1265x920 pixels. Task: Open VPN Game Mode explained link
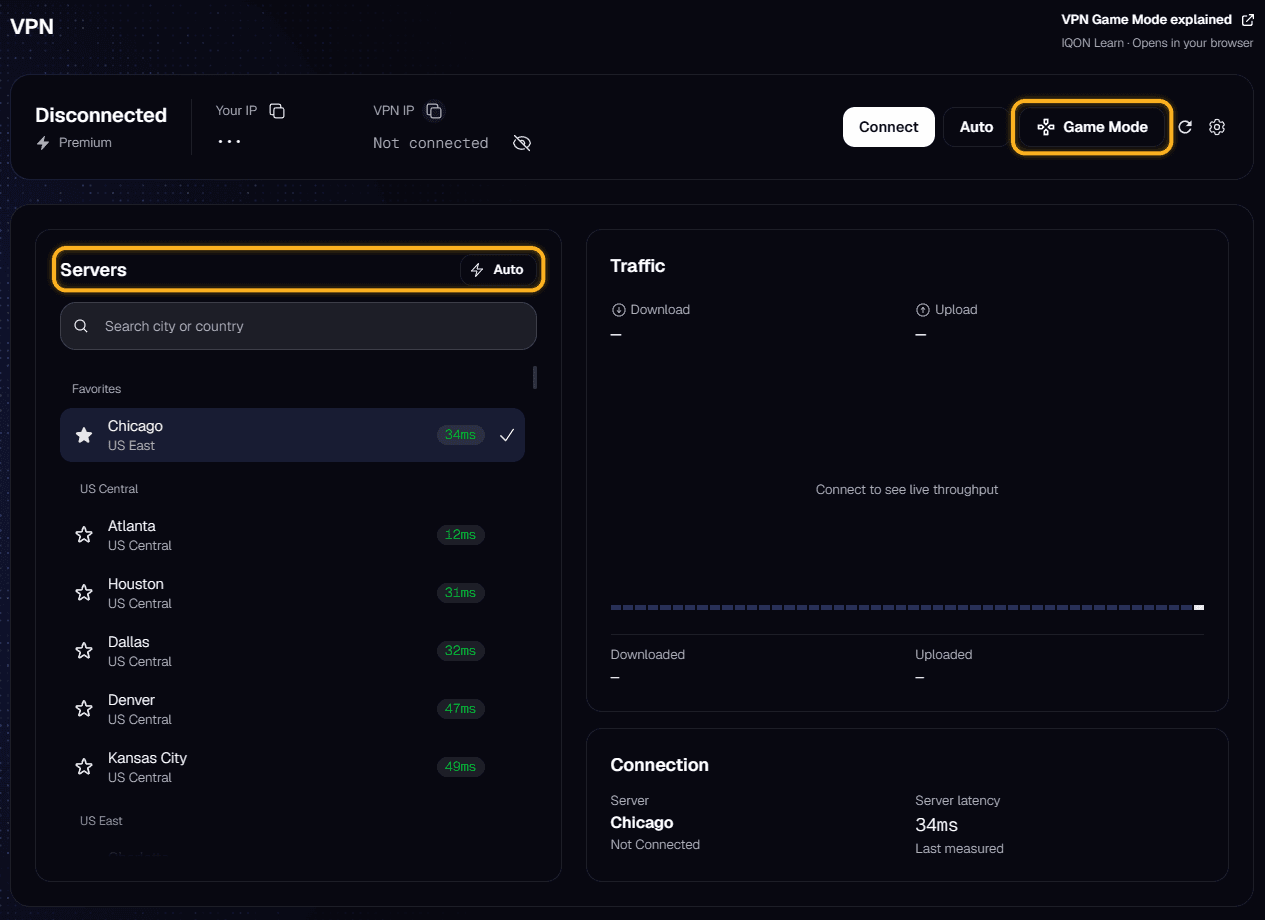[x=1147, y=20]
